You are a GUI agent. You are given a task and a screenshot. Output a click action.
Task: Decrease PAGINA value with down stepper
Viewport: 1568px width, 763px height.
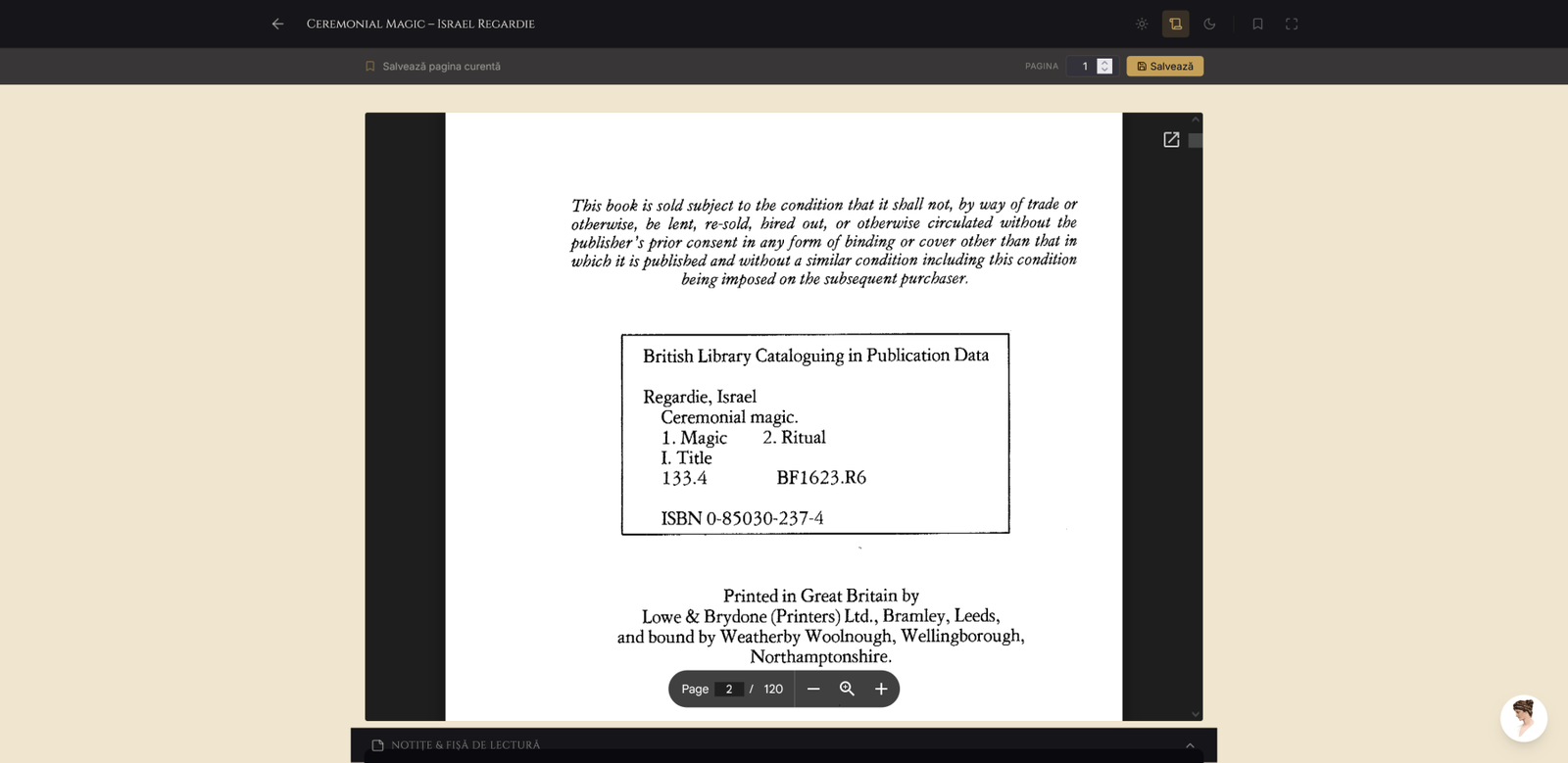pyautogui.click(x=1104, y=71)
